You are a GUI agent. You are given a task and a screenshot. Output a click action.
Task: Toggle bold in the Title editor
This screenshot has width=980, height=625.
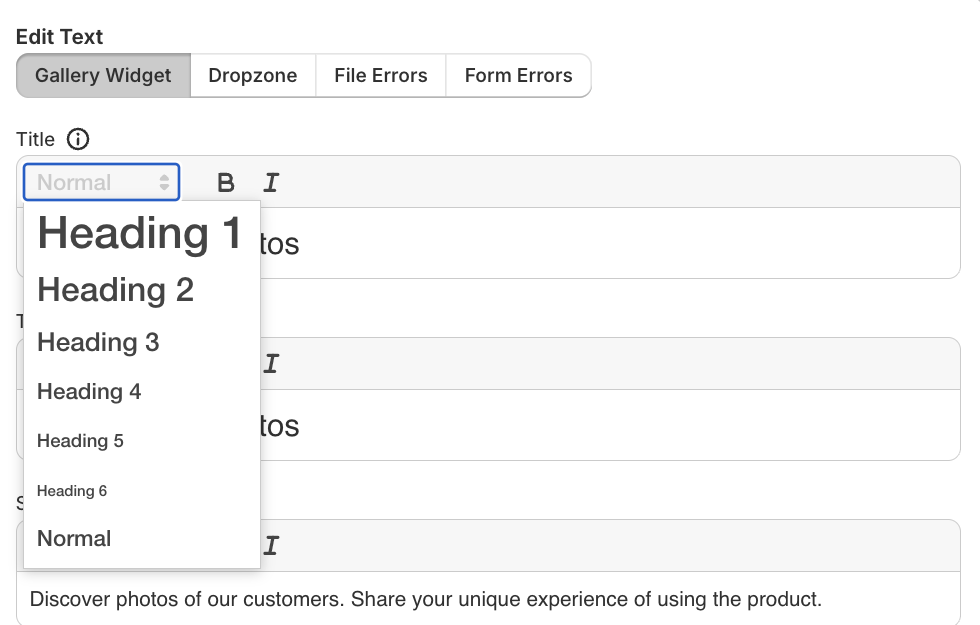coord(226,182)
